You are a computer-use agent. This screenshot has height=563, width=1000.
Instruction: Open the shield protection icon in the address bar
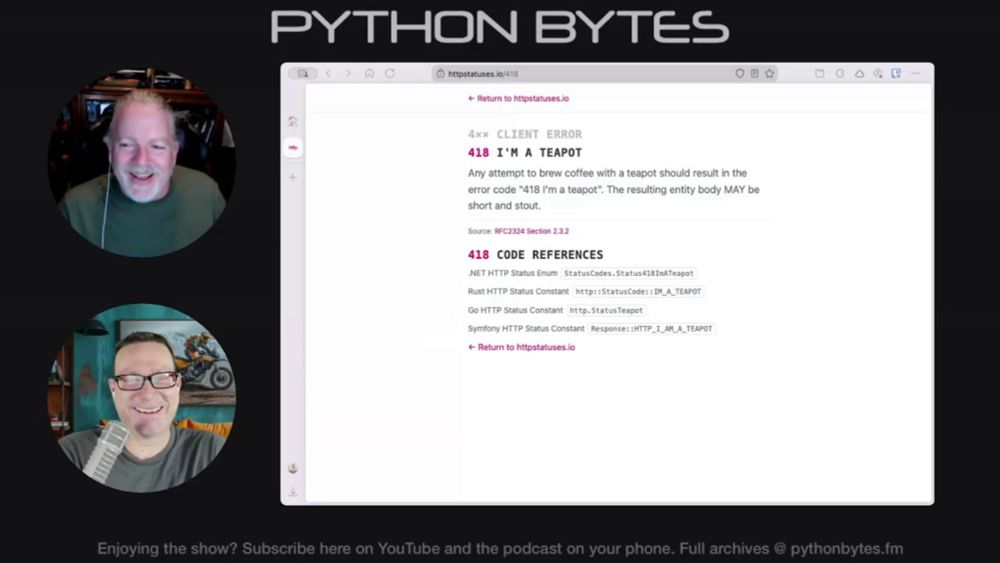[x=740, y=74]
